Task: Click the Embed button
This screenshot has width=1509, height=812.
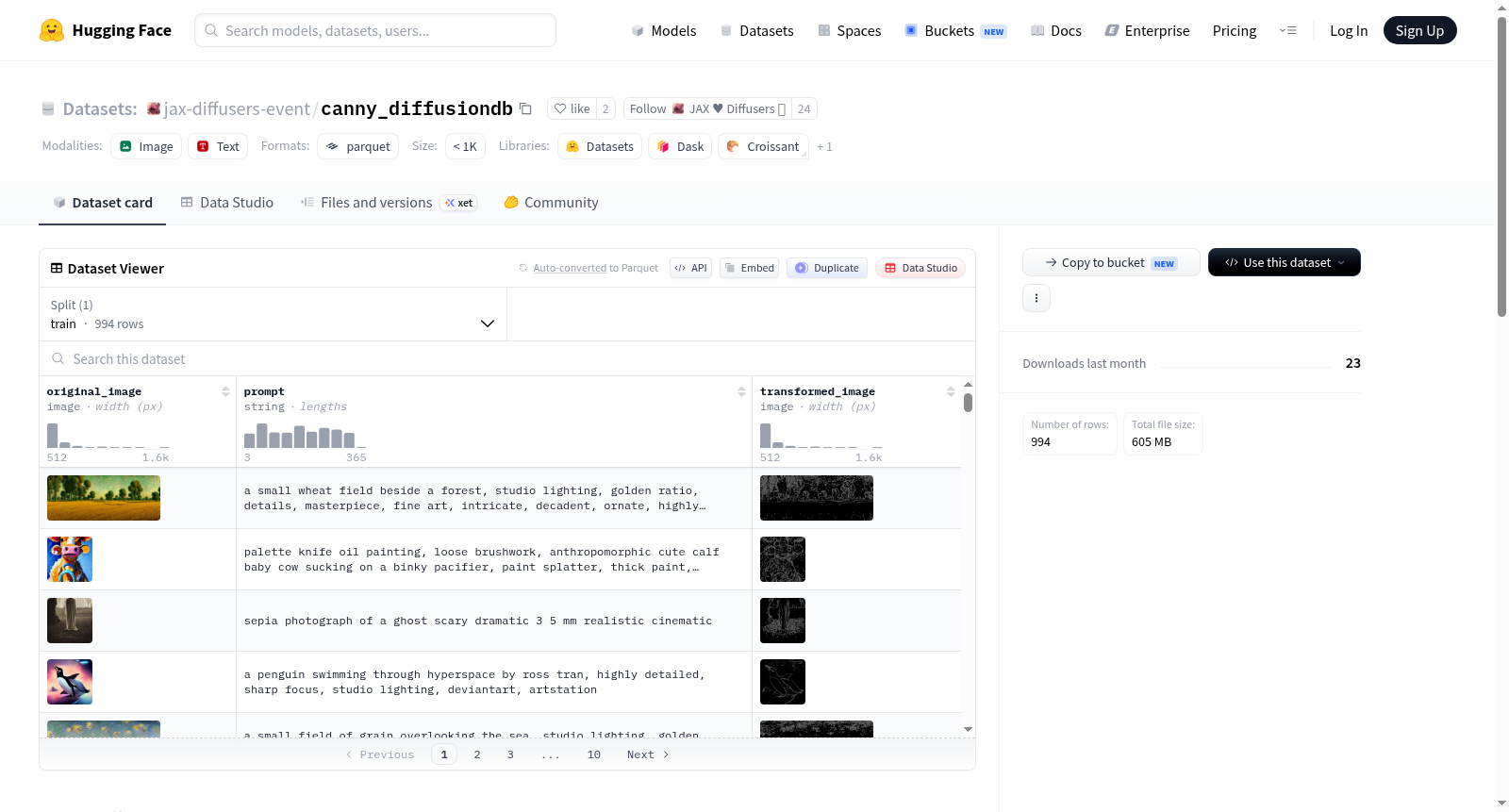Action: pyautogui.click(x=749, y=268)
